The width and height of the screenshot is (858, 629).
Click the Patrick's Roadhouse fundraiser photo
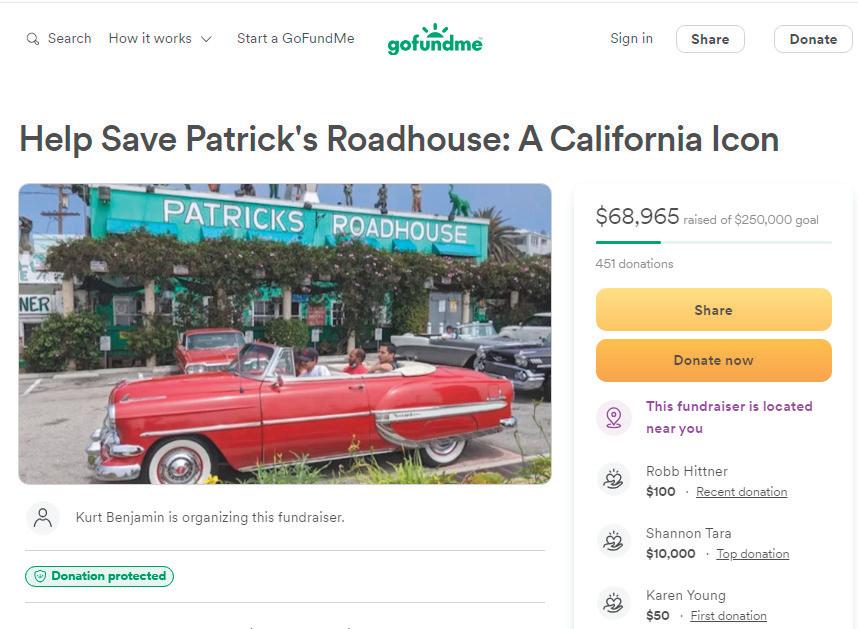[285, 334]
